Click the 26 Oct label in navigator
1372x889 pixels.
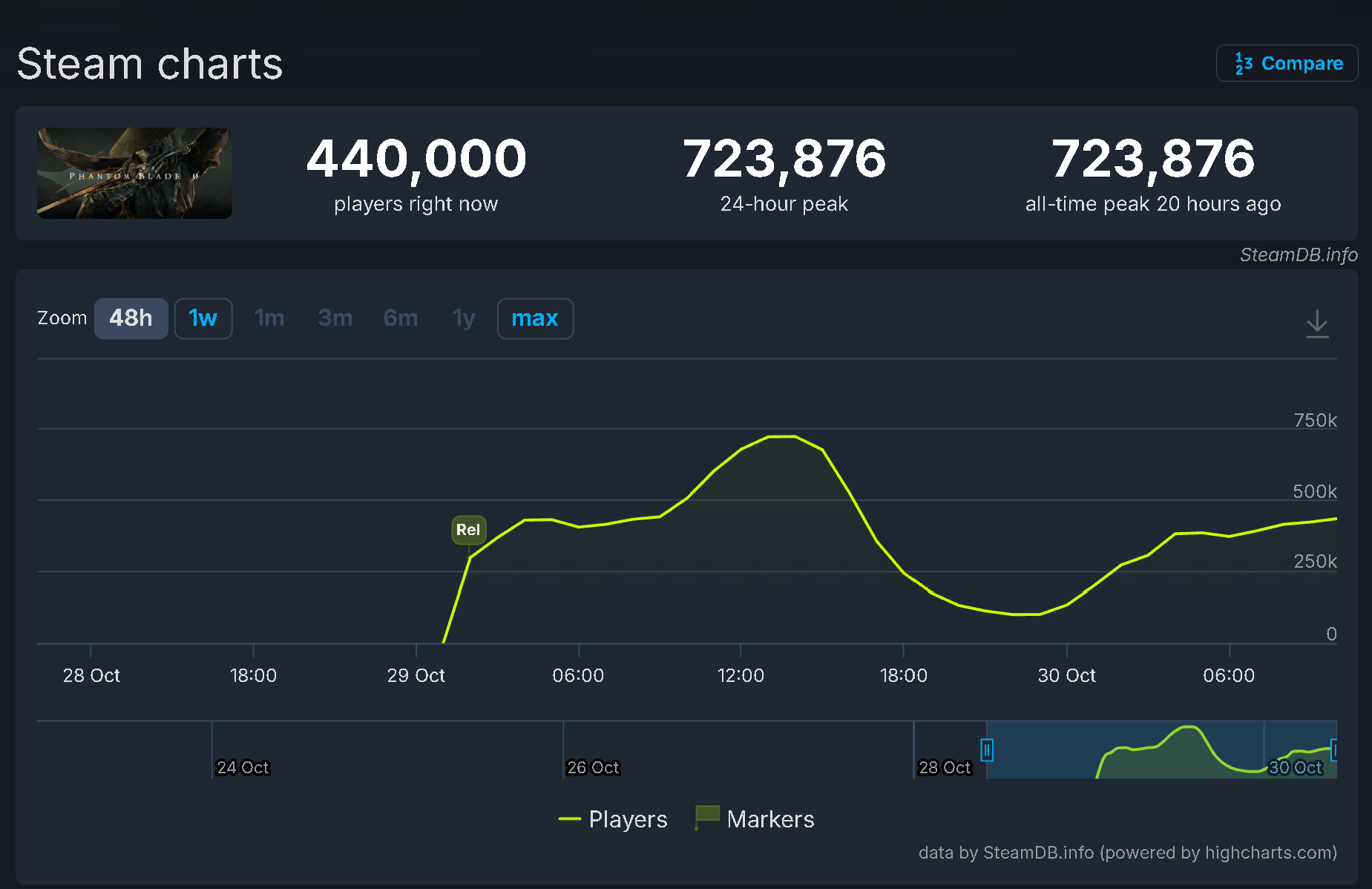pos(593,767)
